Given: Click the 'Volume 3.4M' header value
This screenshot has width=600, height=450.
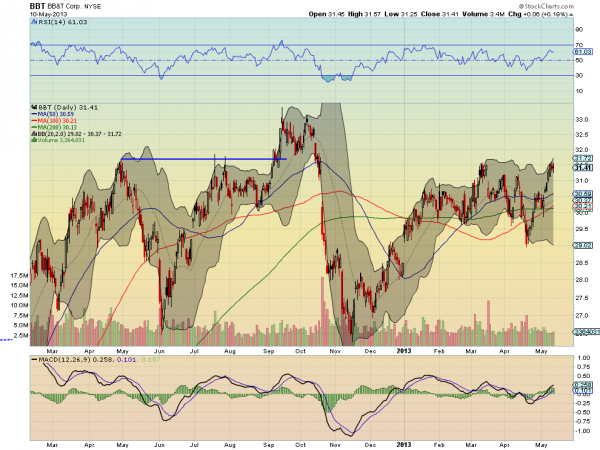Looking at the screenshot, I should 483,14.
